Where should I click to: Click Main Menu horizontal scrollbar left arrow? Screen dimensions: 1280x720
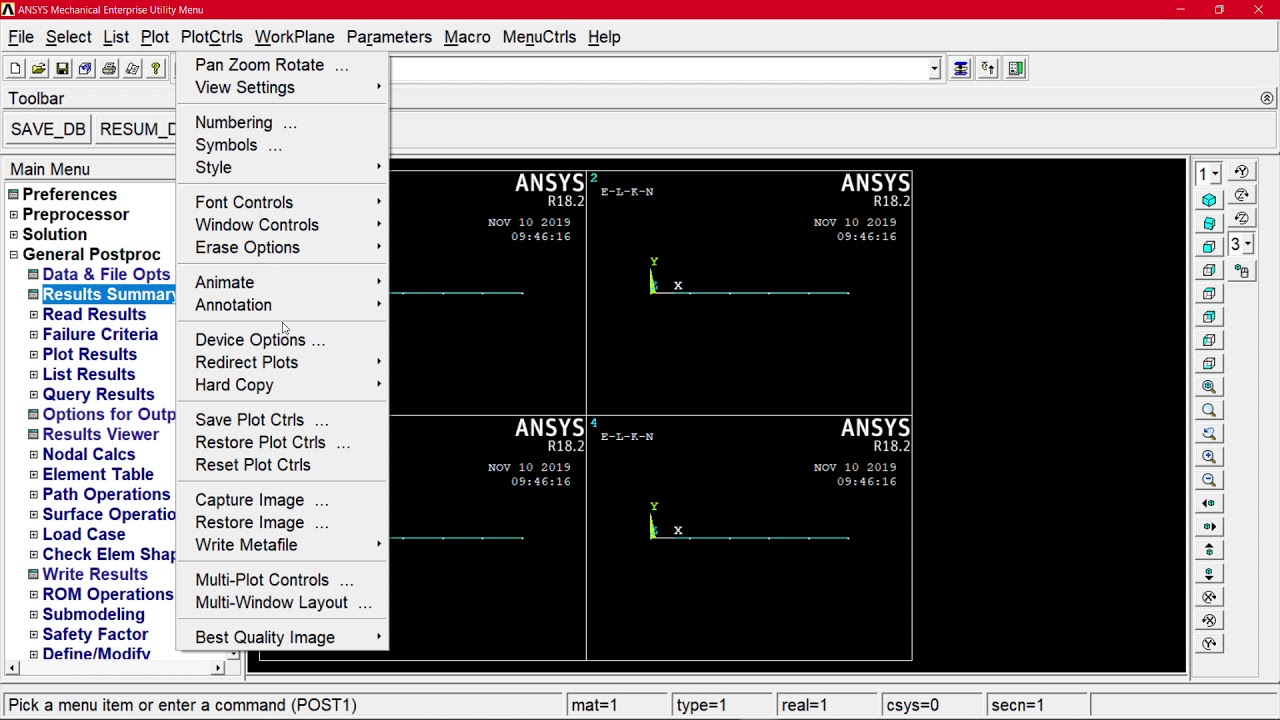pyautogui.click(x=12, y=668)
